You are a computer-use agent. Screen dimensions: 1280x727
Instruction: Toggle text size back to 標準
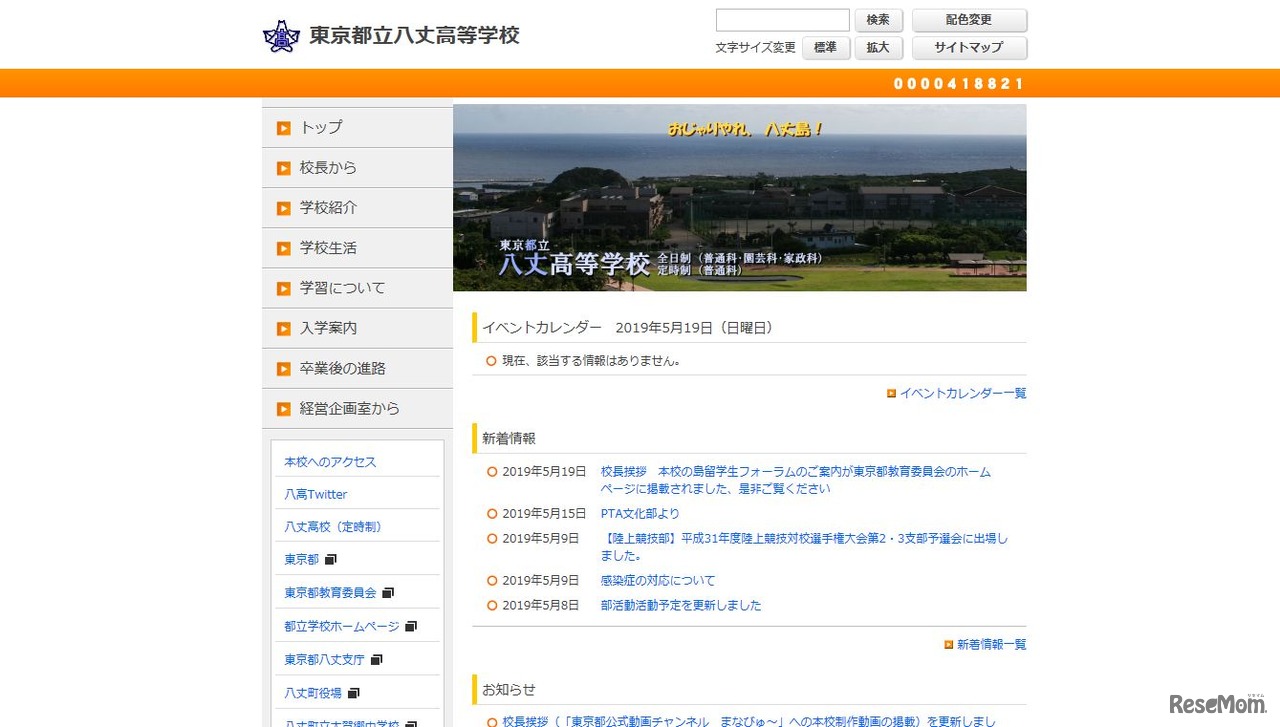click(x=825, y=47)
